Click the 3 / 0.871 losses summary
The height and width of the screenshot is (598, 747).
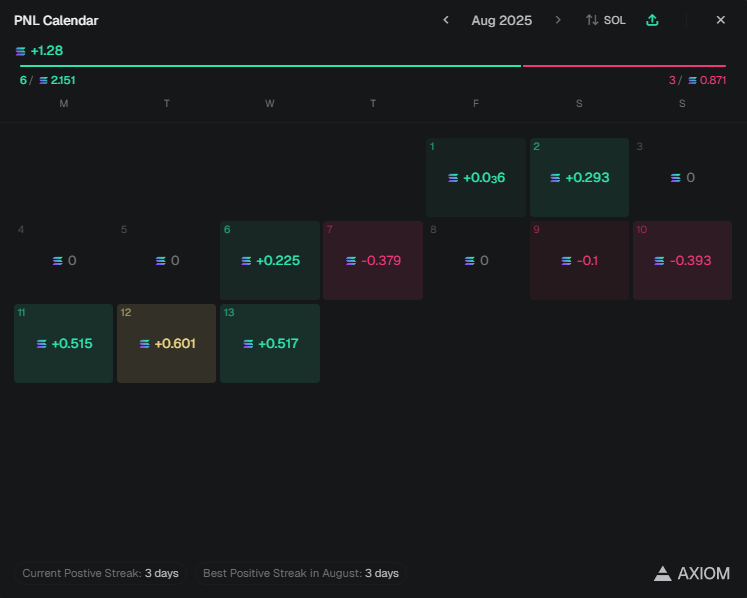click(x=697, y=80)
